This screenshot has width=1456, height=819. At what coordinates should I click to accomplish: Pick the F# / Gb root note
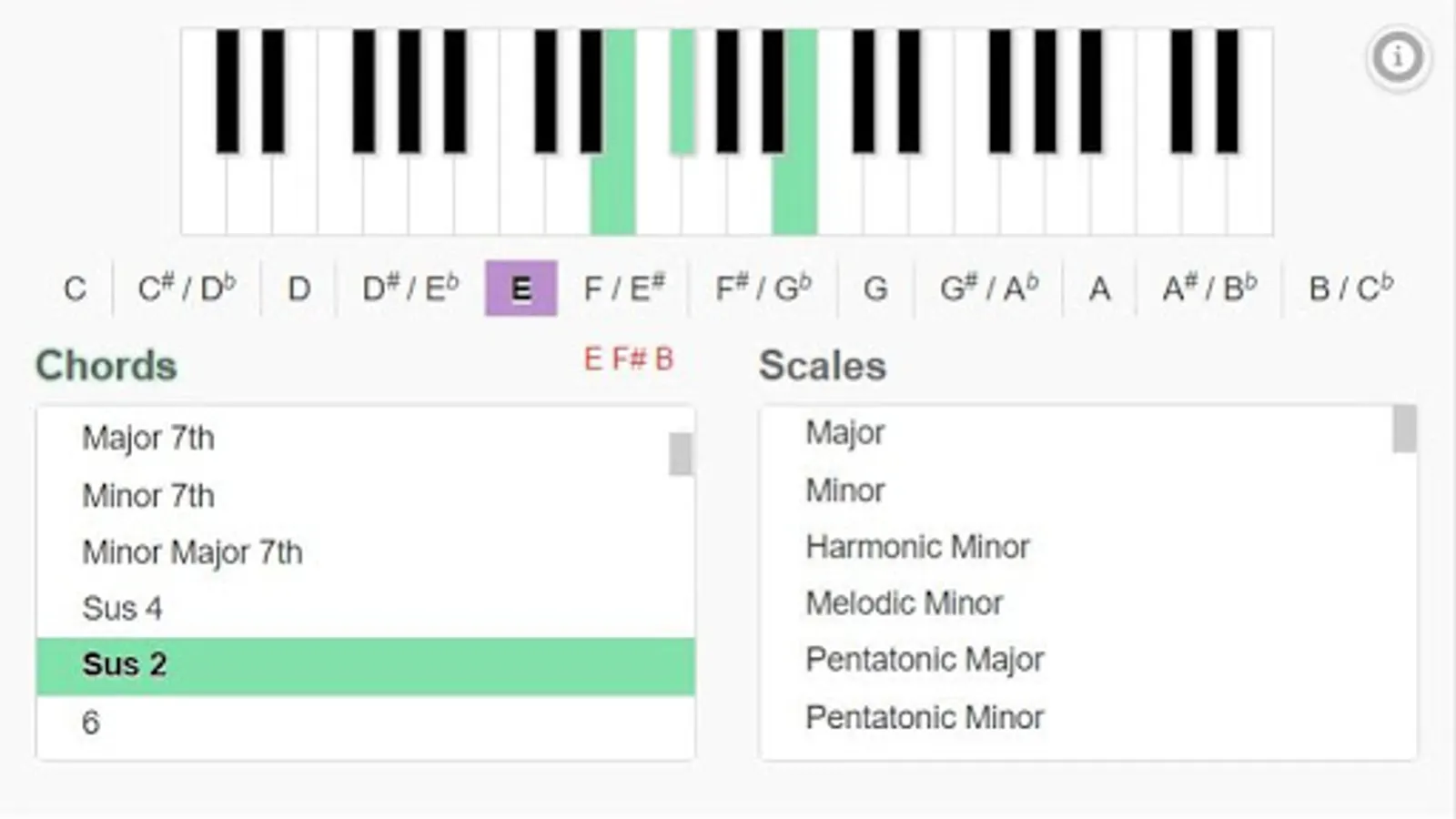pyautogui.click(x=763, y=289)
